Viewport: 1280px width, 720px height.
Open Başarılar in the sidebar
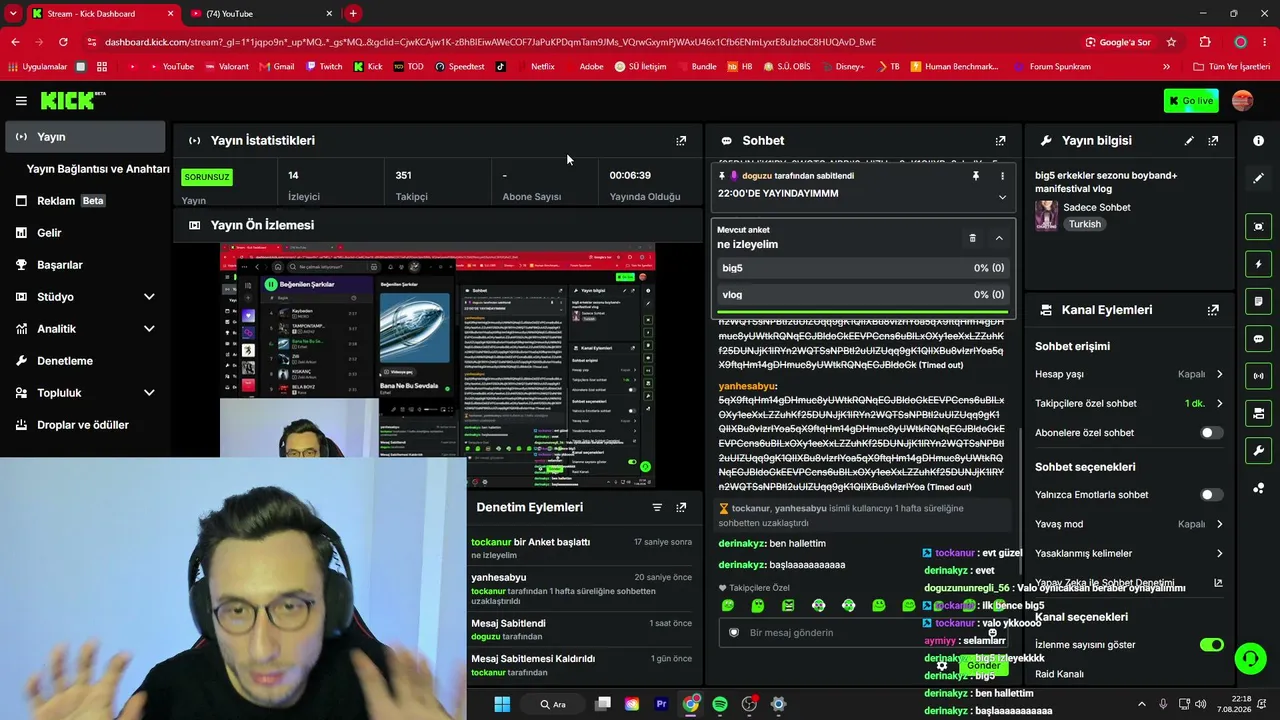click(86, 265)
